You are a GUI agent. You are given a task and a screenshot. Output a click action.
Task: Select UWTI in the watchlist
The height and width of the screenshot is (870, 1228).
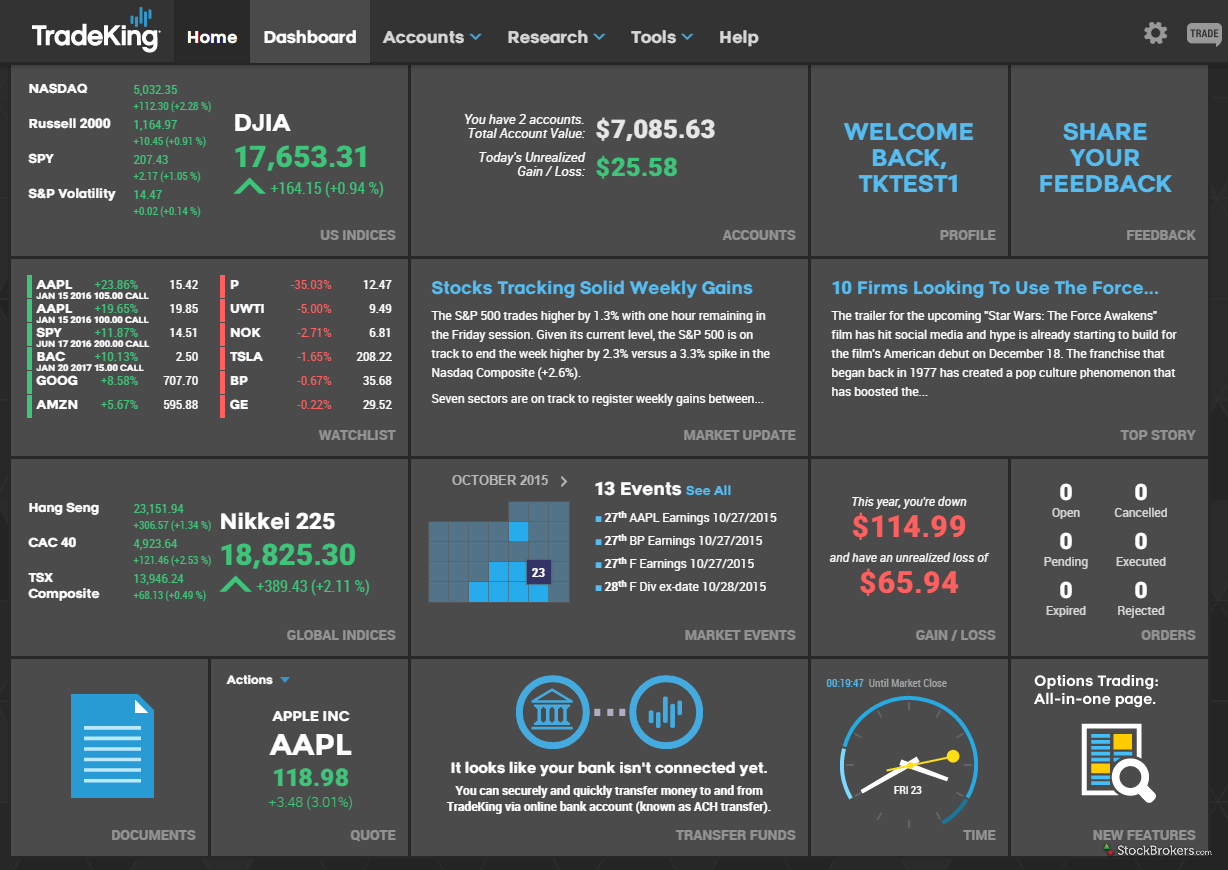point(307,309)
